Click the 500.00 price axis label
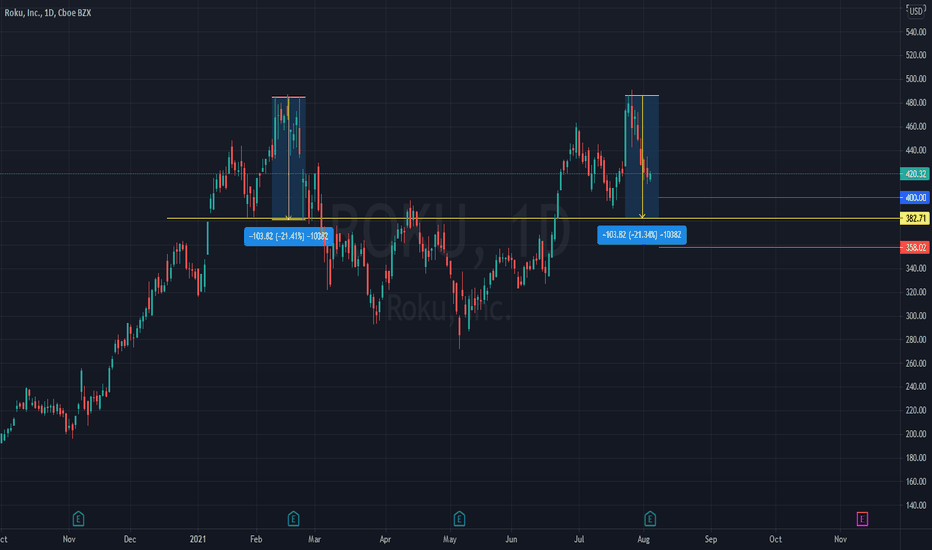 tap(915, 78)
